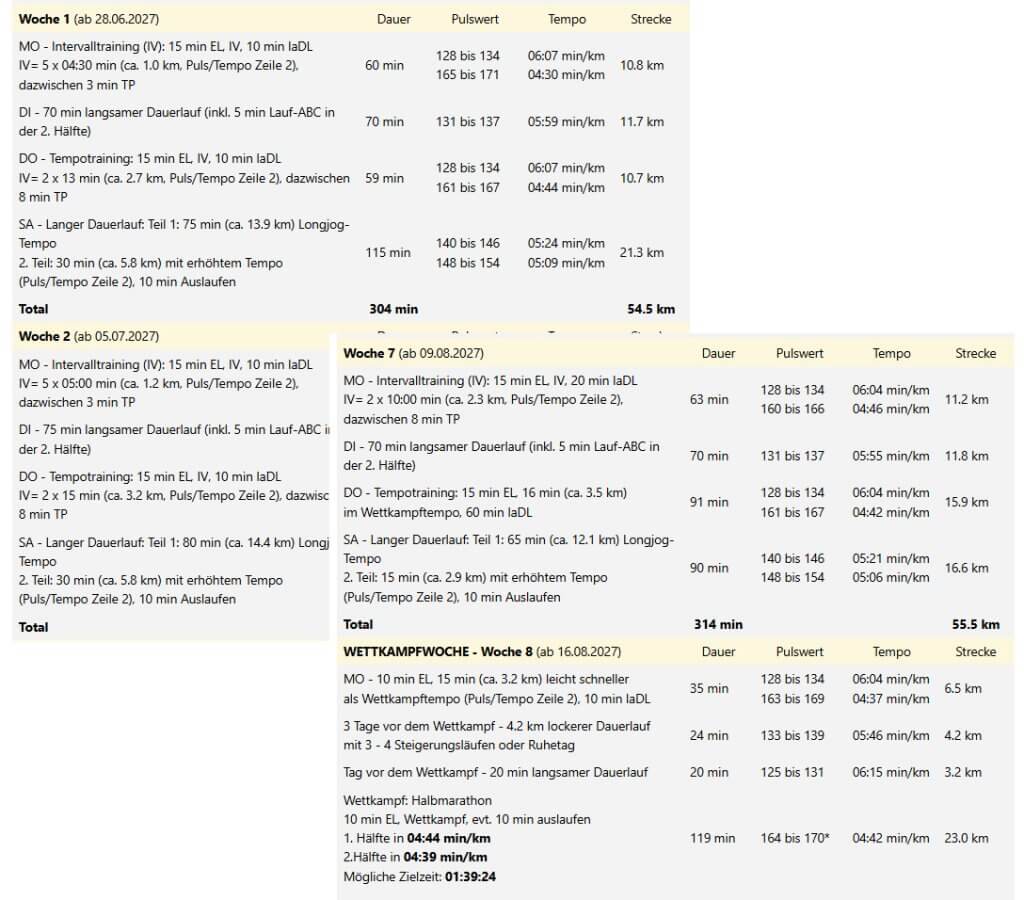The image size is (1024, 900).
Task: Click the '55.5 km' total distance
Action: (976, 624)
